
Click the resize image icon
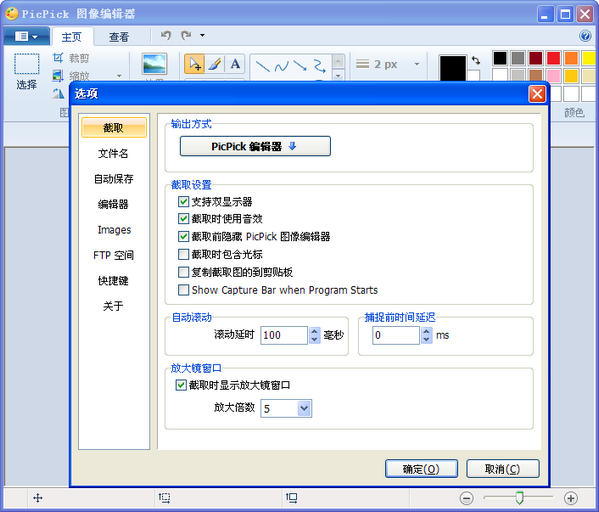[58, 75]
